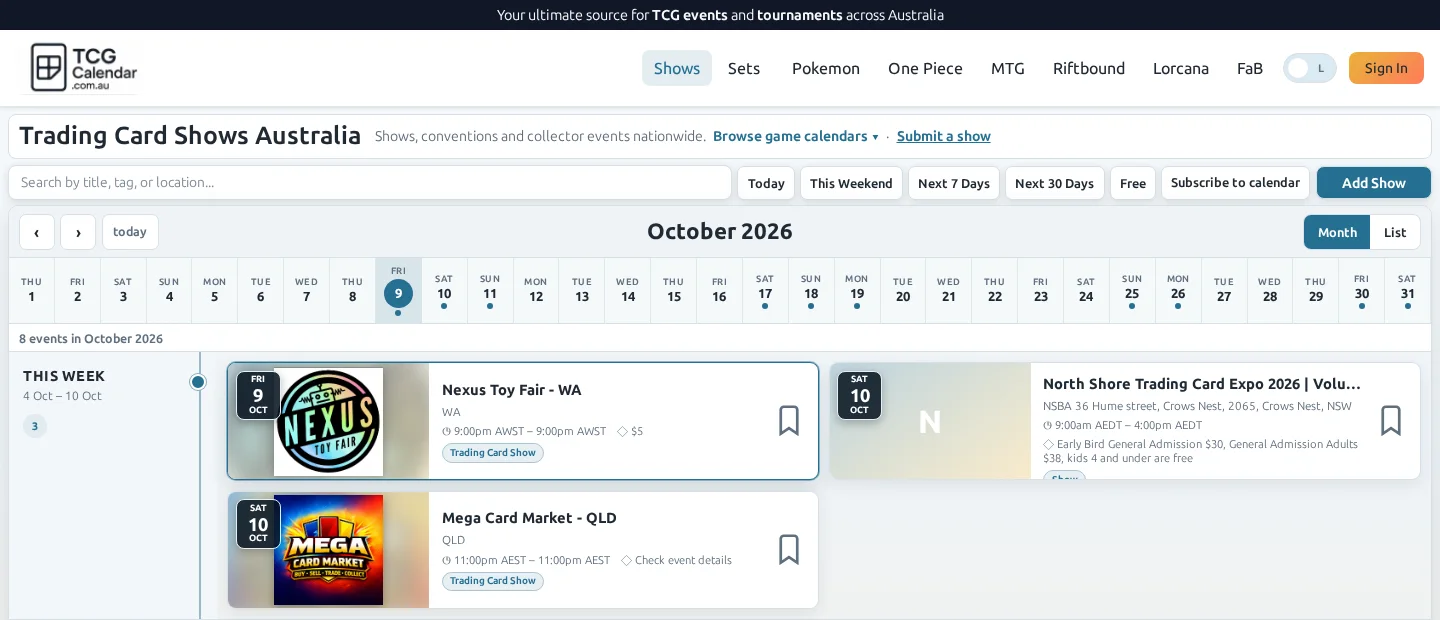Open North Shore Expo placeholder thumbnail
The width and height of the screenshot is (1440, 620).
click(x=930, y=421)
